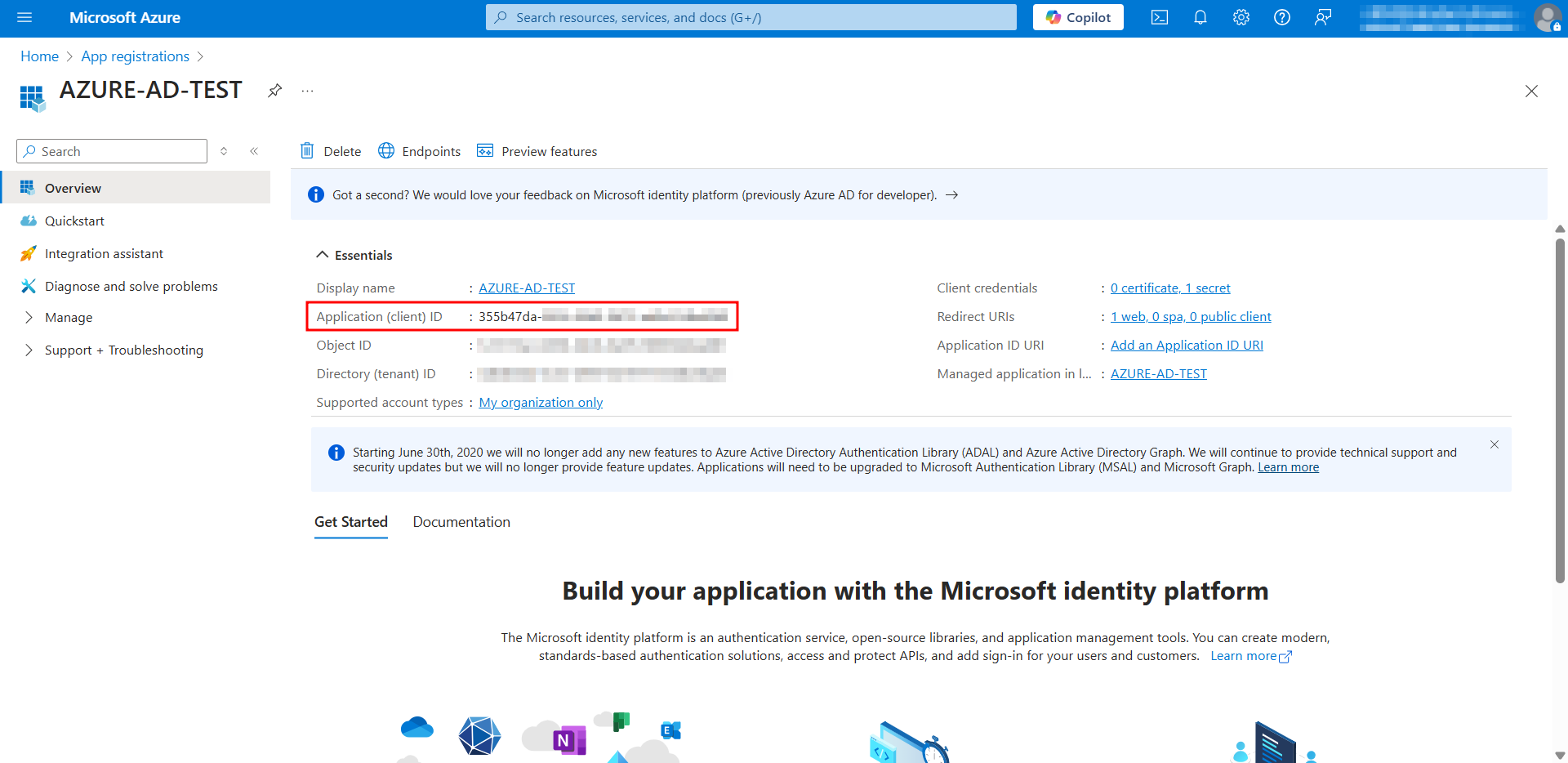Open Learn more in ADAL notice
Viewport: 1568px width, 763px height.
1288,467
